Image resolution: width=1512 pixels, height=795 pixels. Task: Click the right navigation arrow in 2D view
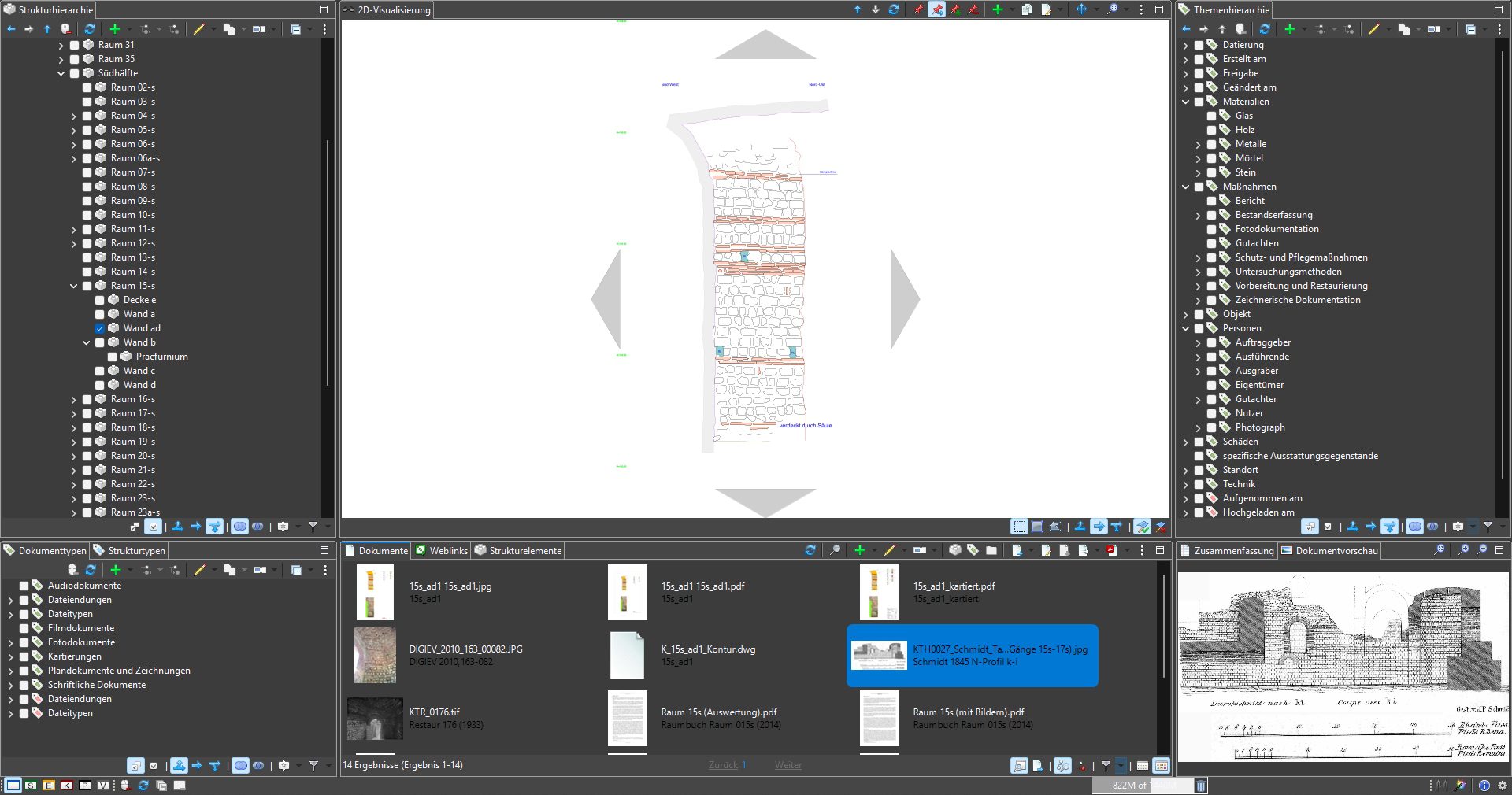click(904, 299)
